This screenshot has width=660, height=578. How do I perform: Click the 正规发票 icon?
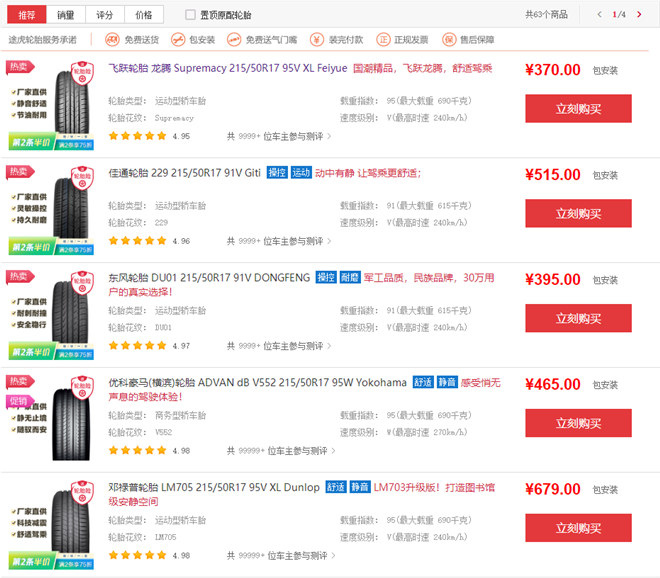pos(383,40)
